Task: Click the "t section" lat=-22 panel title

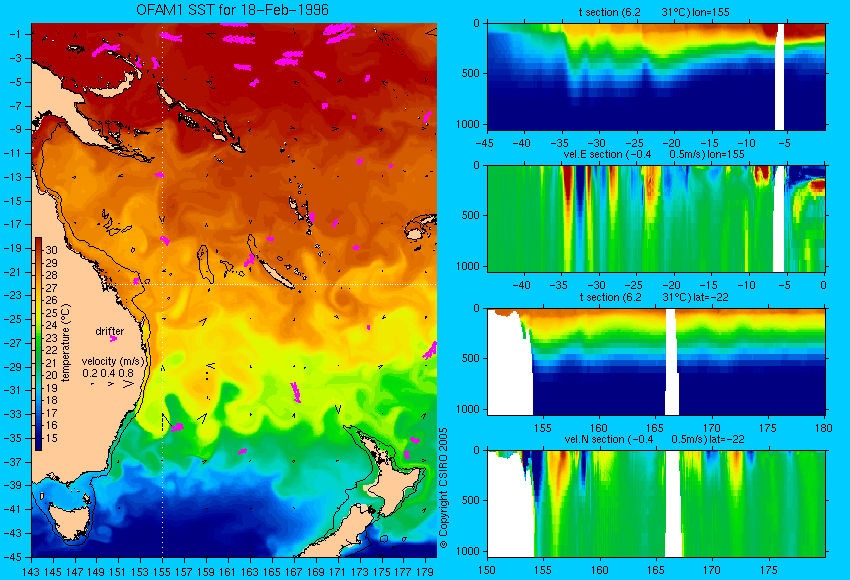Action: click(654, 297)
